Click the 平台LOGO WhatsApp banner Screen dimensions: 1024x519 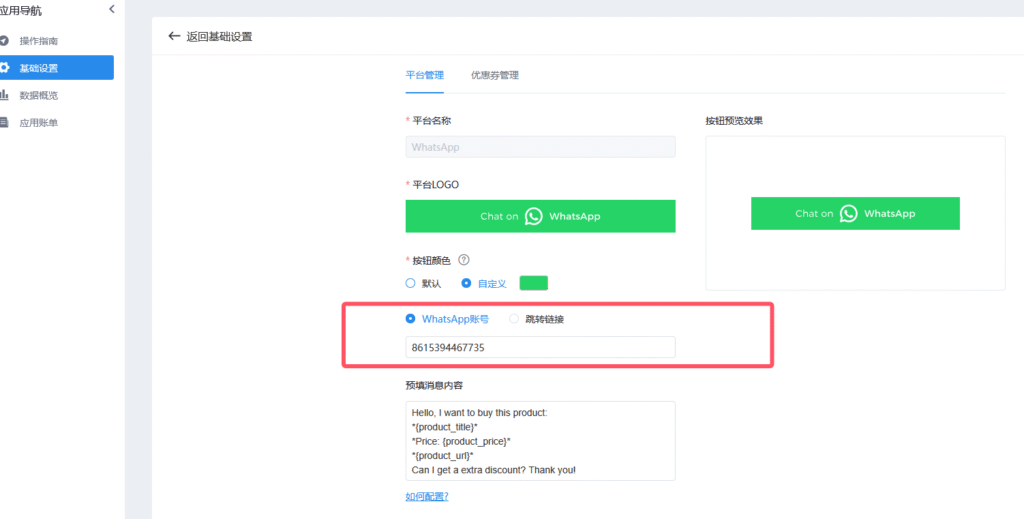[x=540, y=216]
